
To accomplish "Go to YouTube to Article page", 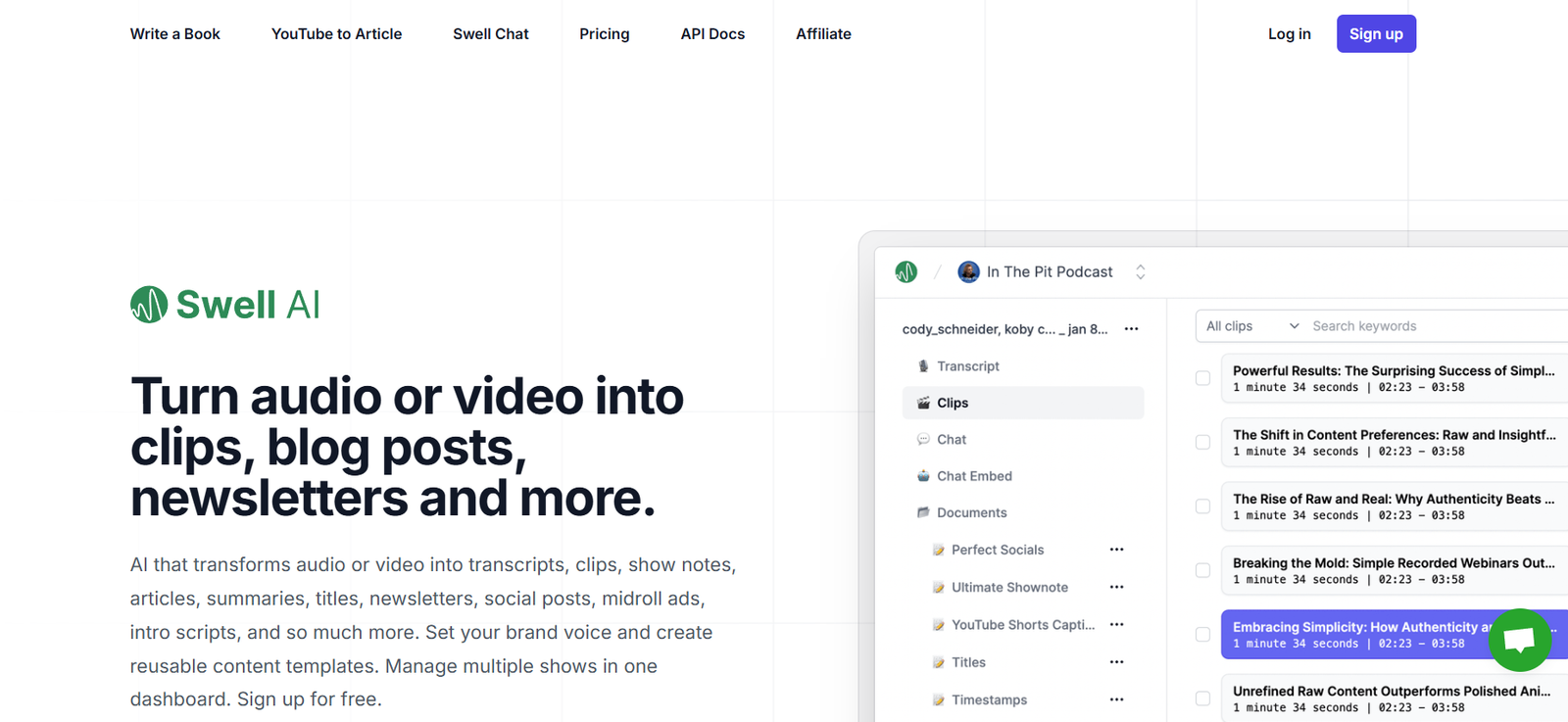I will click(336, 34).
